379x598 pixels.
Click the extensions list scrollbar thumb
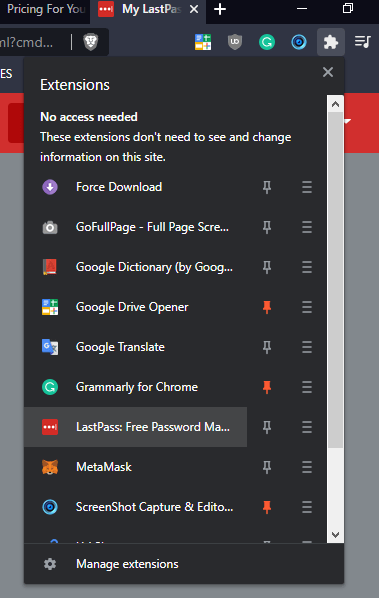(336, 280)
